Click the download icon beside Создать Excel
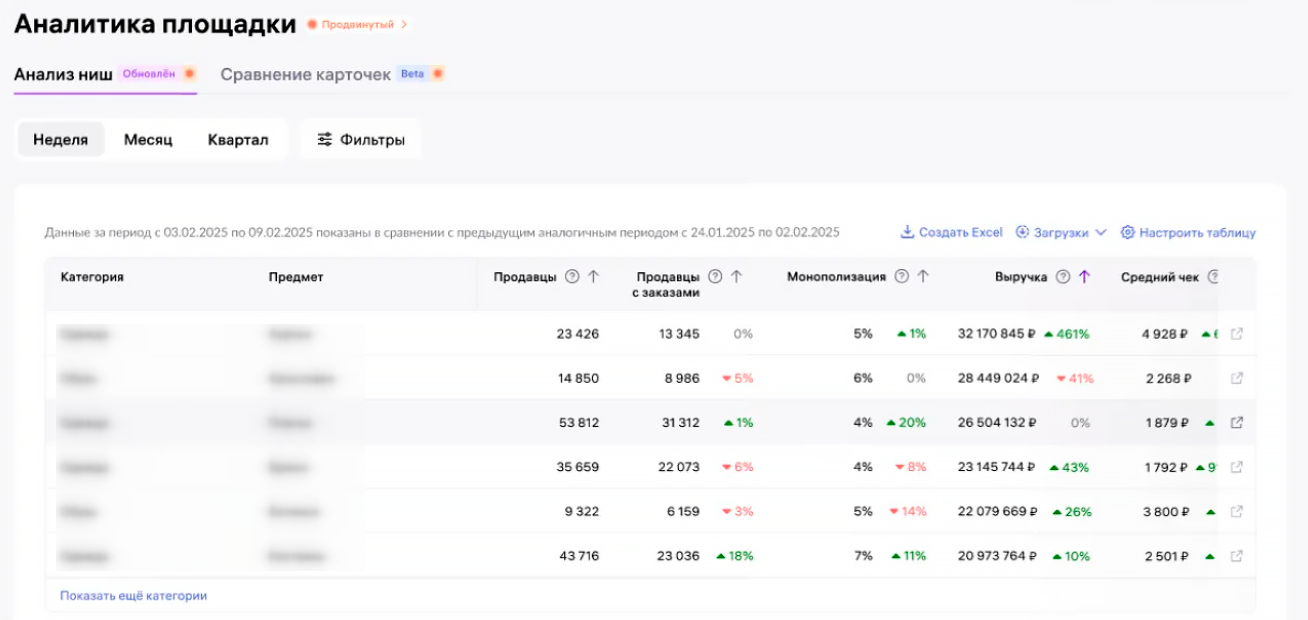Screen dimensions: 1308x620 908,231
